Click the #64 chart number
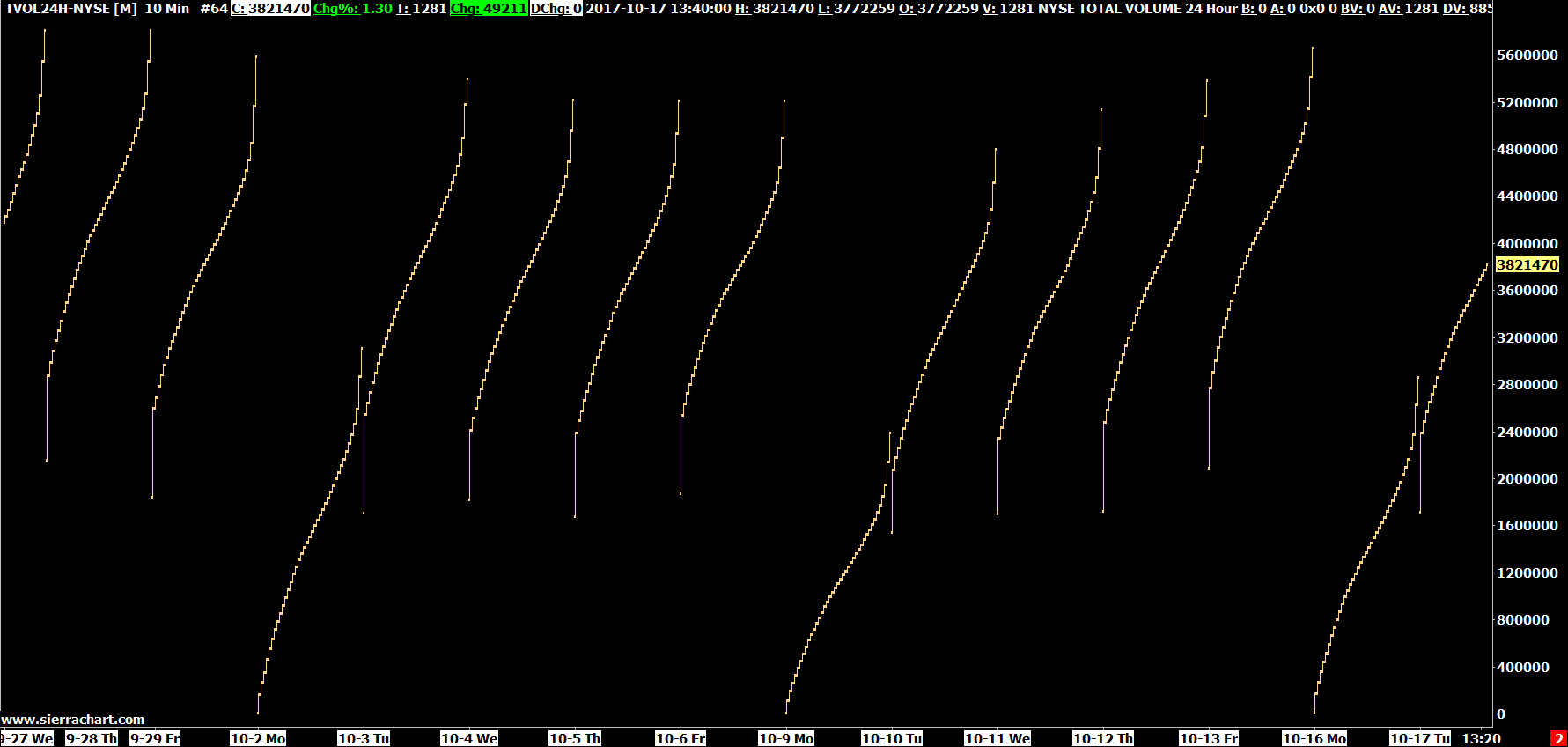Viewport: 1568px width, 747px height. 214,9
